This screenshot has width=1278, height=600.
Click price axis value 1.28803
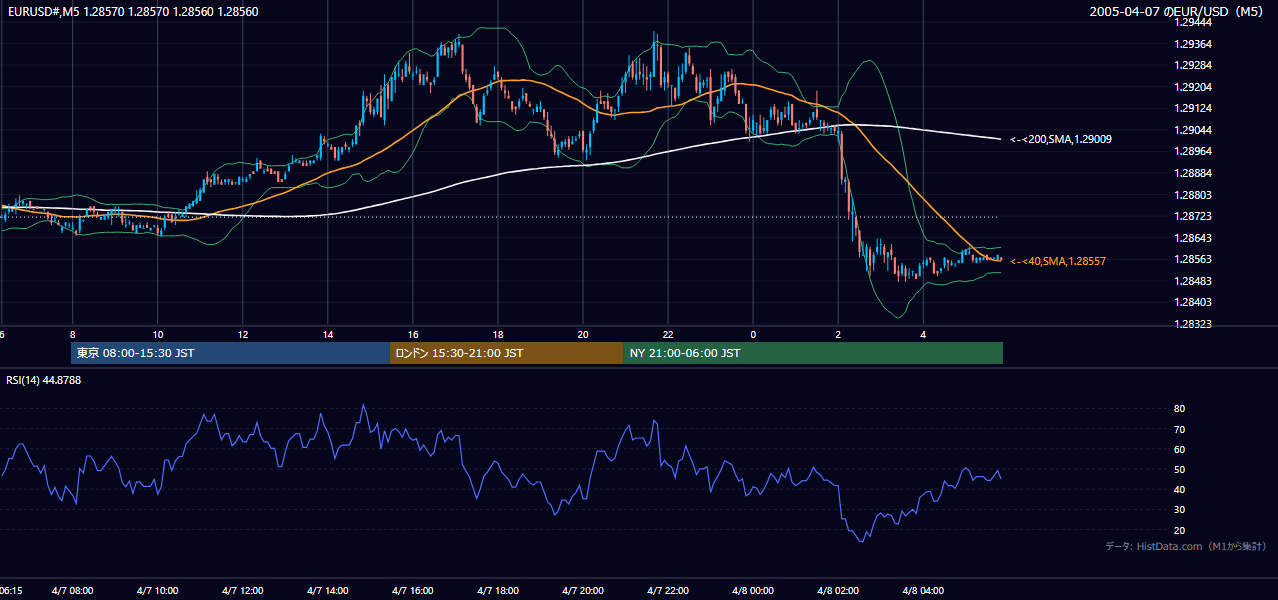[x=1192, y=195]
